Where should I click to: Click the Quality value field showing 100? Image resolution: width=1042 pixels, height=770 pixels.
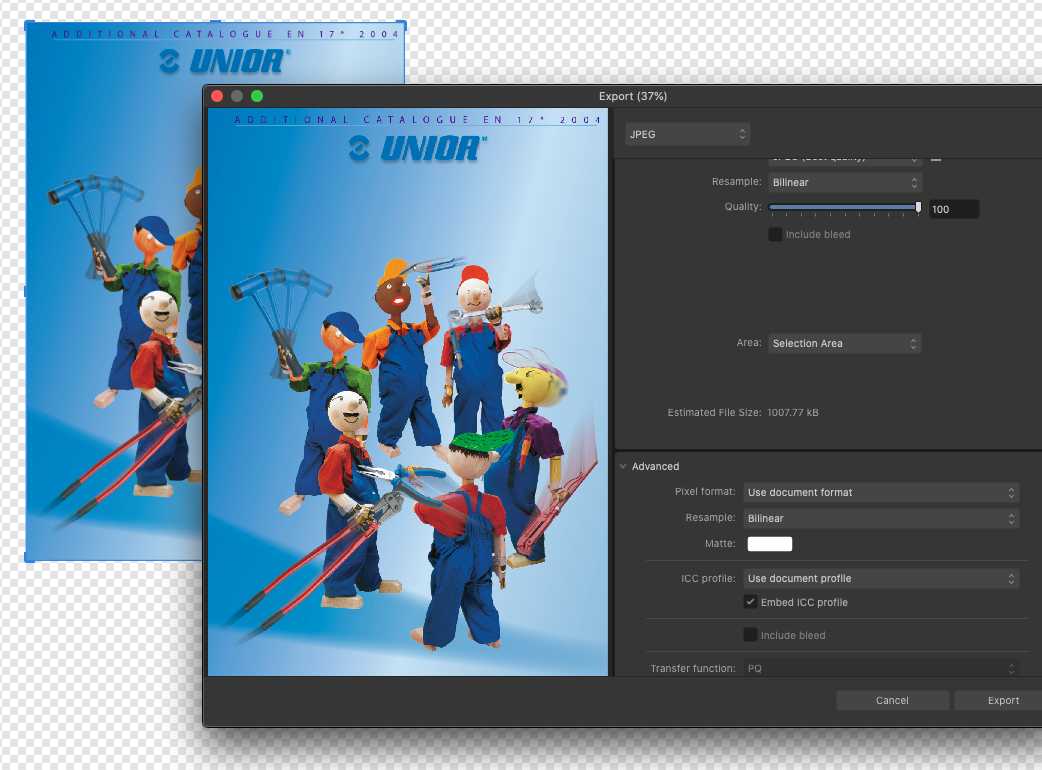coord(954,209)
